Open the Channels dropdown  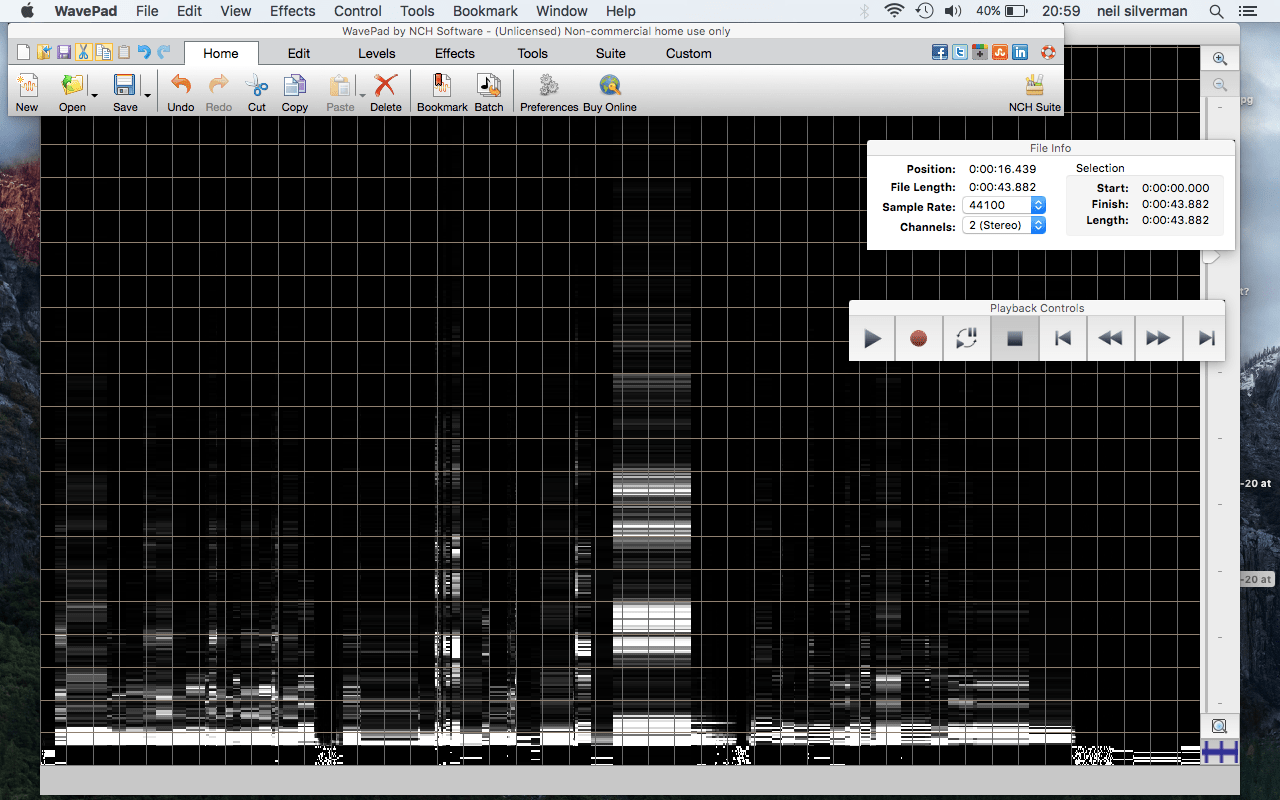(1037, 226)
